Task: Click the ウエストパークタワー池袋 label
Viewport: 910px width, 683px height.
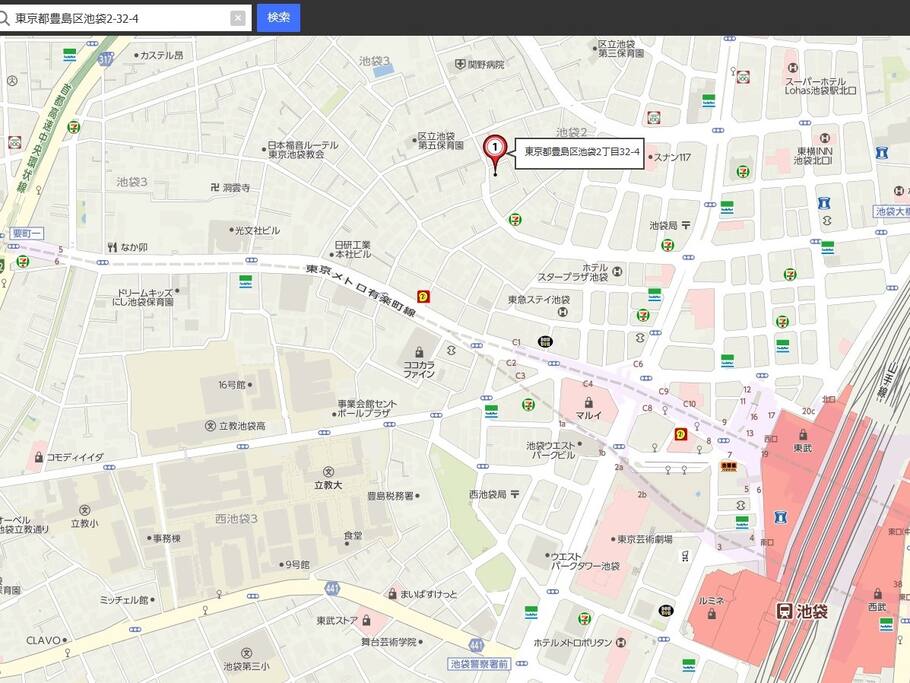Action: tap(585, 561)
